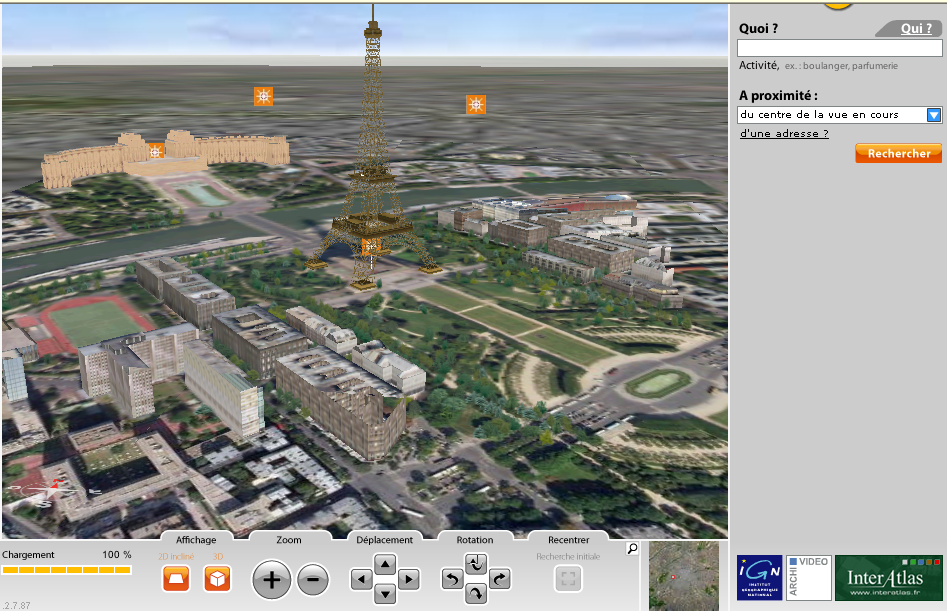The height and width of the screenshot is (611, 947).
Task: Click the Recentrer initial search button
Action: (x=568, y=579)
